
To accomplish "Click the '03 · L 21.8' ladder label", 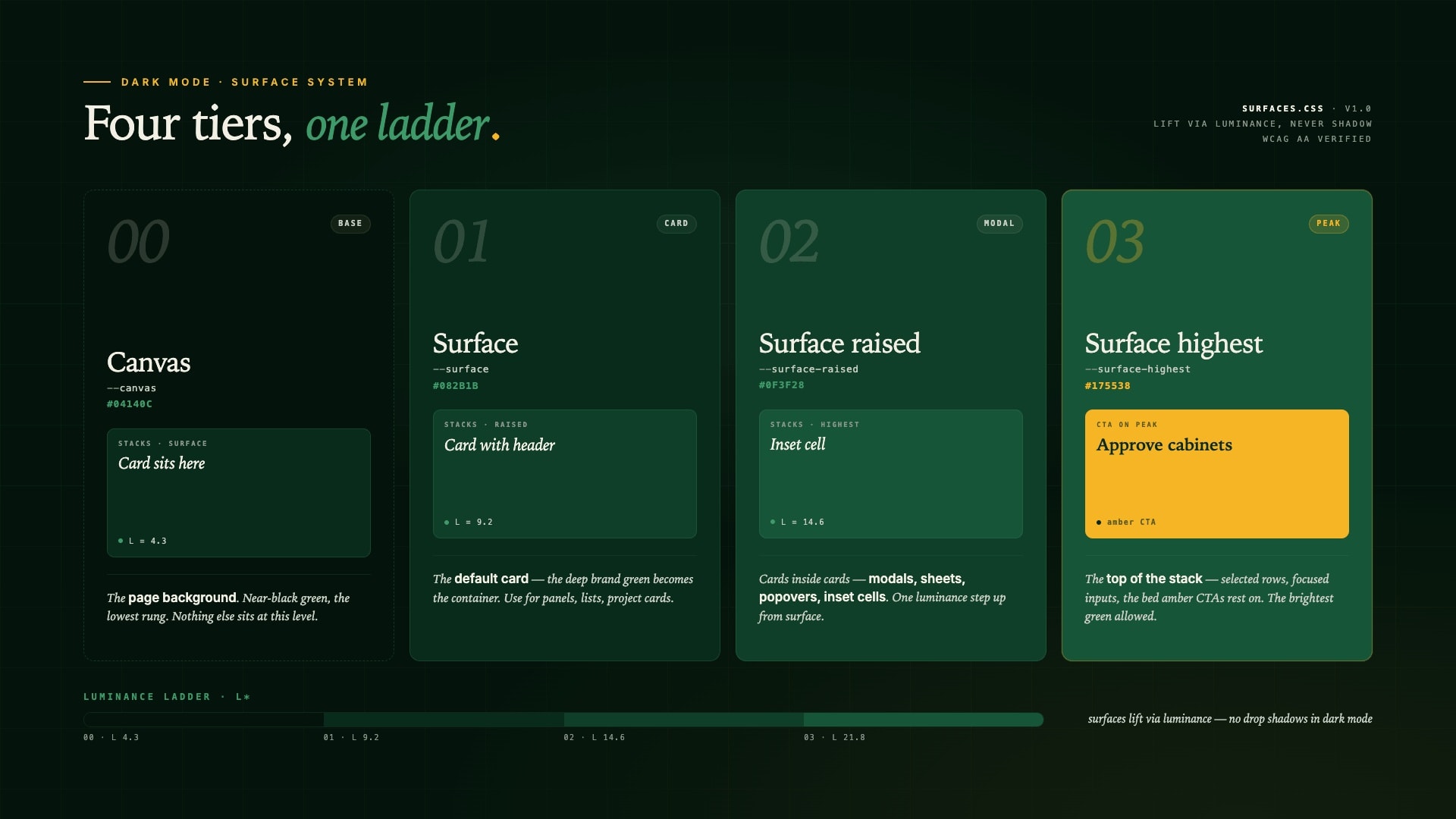I will 834,737.
